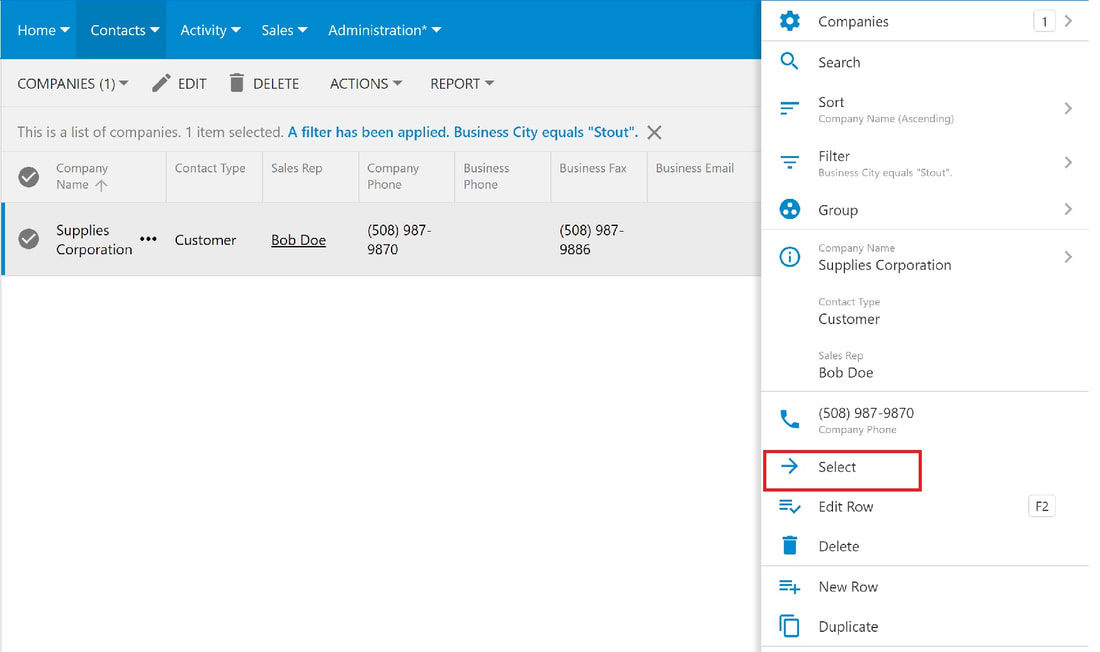Click the Search magnifier icon
Screen dimensions: 1100x652
(789, 62)
